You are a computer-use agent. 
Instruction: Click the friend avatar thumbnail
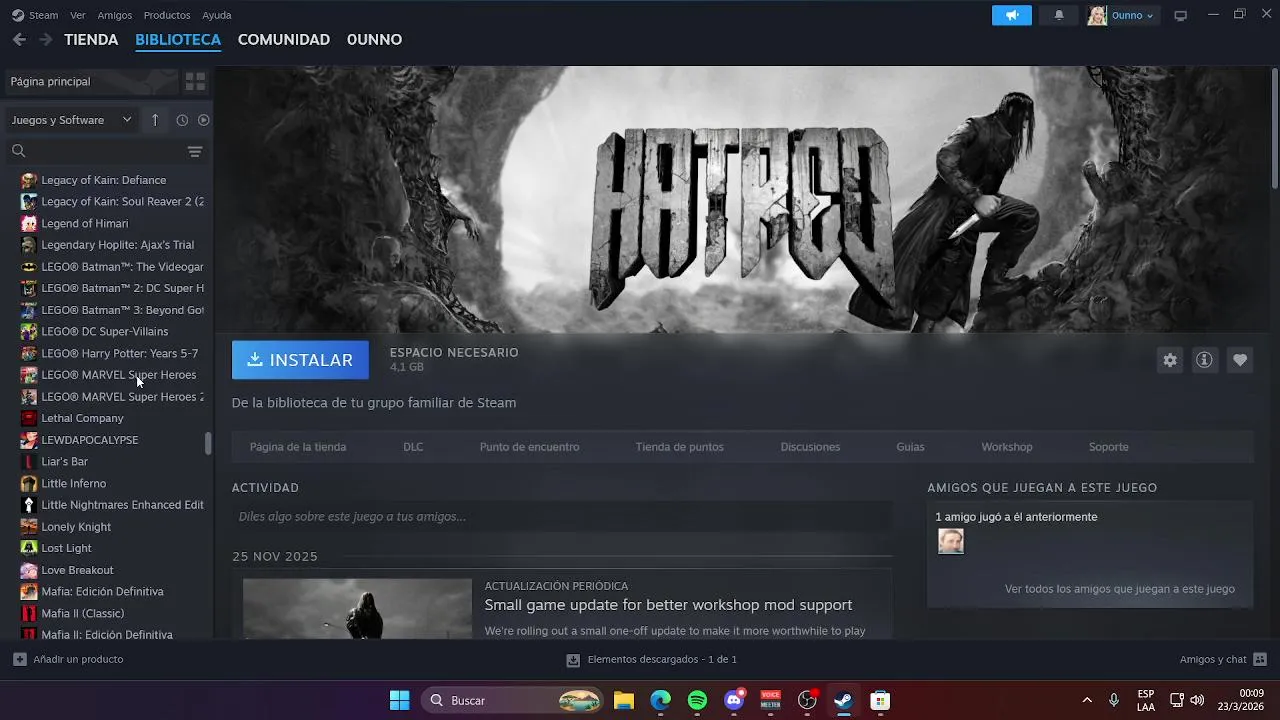[x=951, y=541]
